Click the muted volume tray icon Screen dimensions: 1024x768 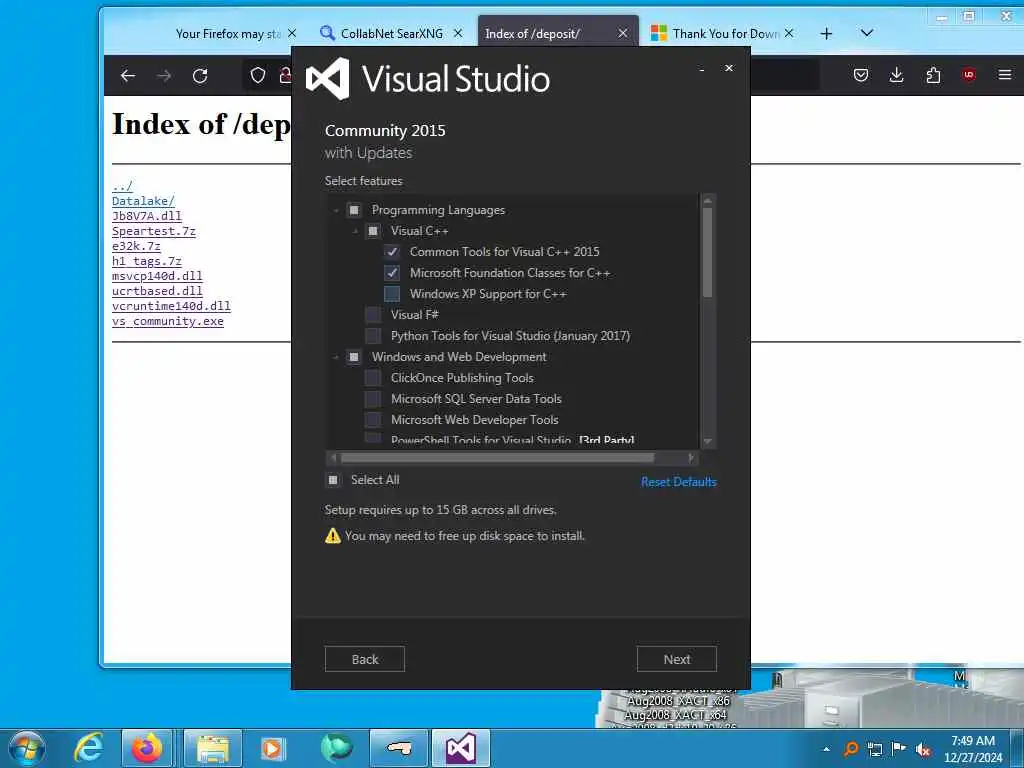(923, 750)
